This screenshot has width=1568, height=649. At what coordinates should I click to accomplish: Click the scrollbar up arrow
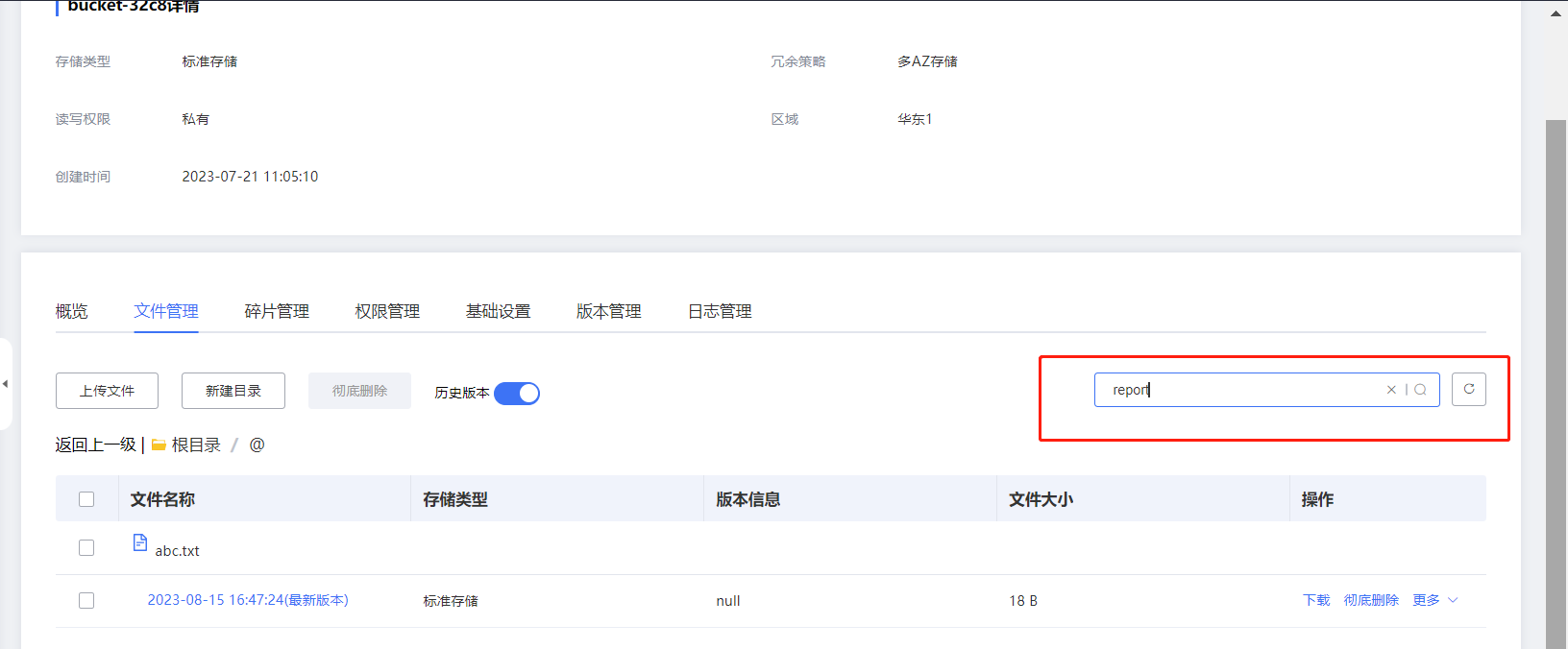point(1556,13)
